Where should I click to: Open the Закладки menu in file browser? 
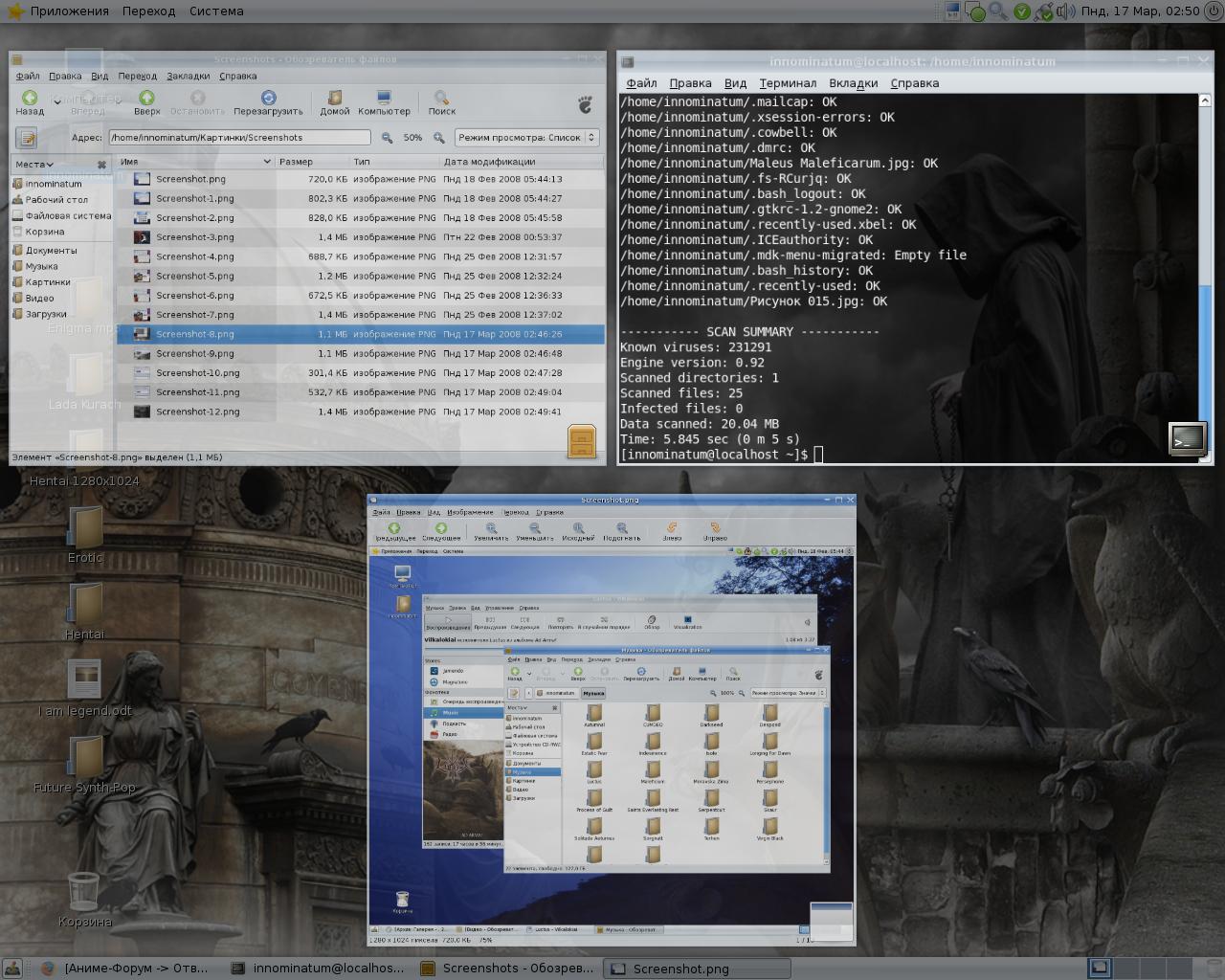click(x=188, y=77)
